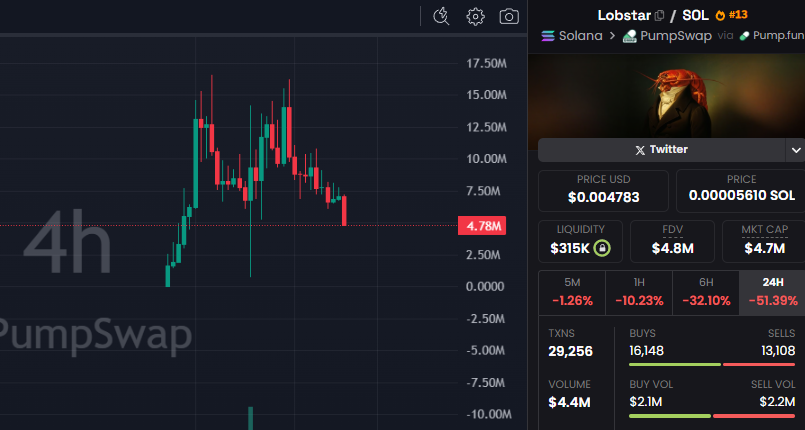Select the 5M price change tab

[x=572, y=292]
